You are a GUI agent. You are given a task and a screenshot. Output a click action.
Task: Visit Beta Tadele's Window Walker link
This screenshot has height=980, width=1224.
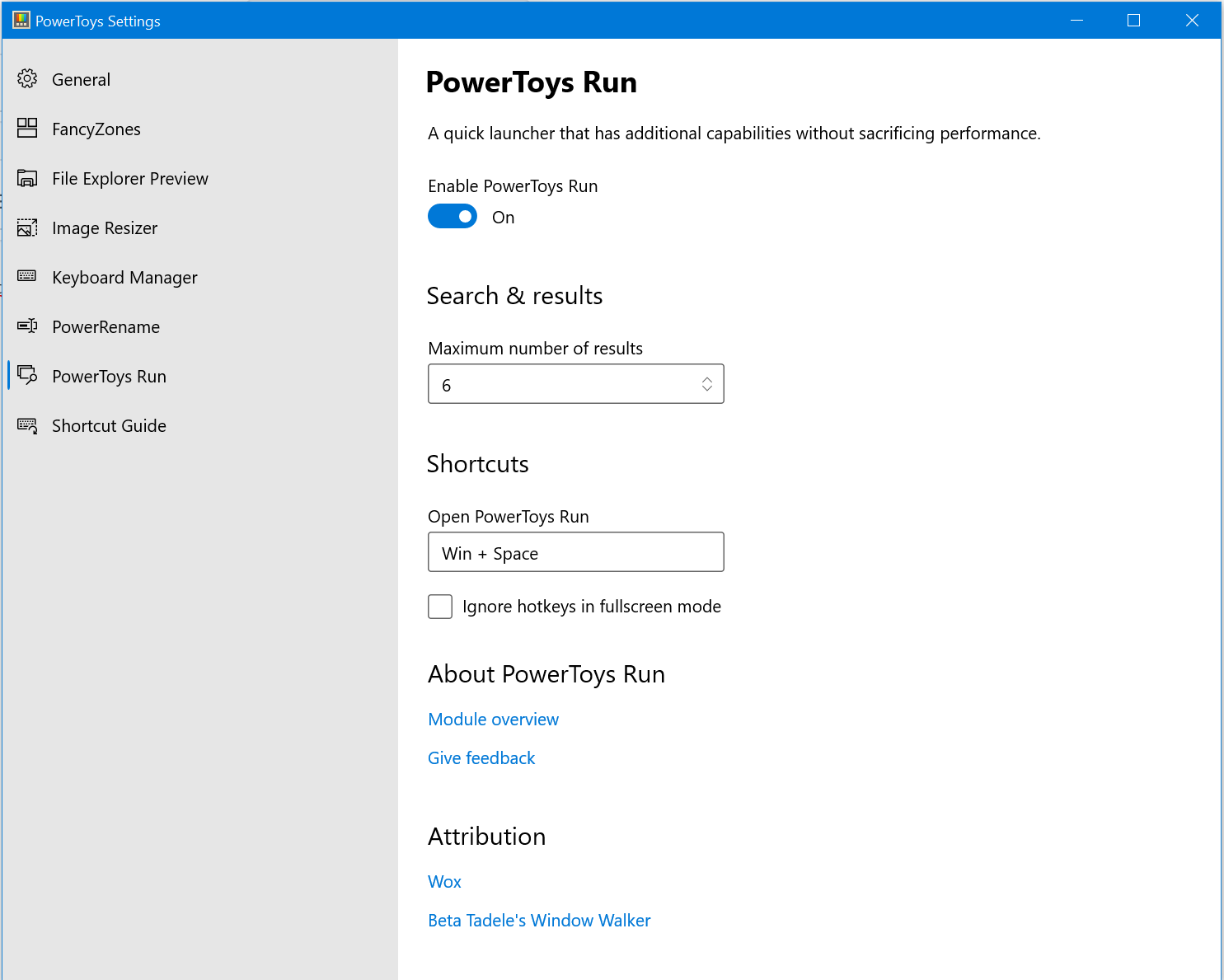tap(539, 920)
